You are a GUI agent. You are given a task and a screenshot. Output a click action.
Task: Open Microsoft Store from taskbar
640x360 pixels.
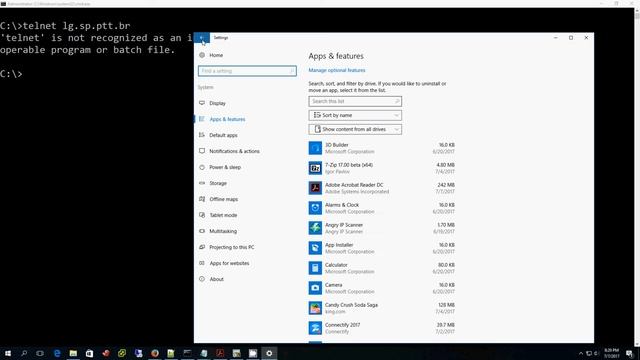coord(89,353)
